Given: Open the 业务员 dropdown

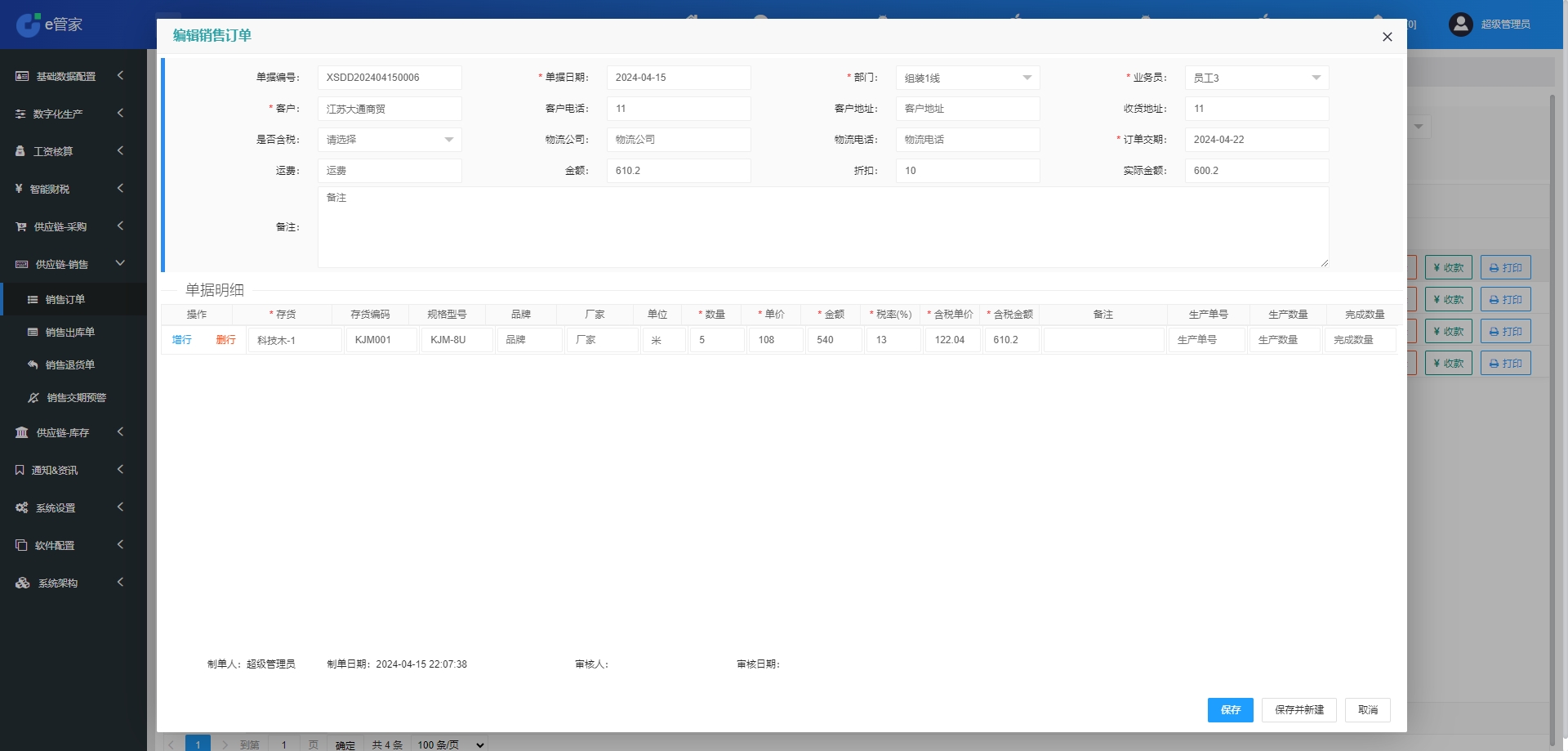Looking at the screenshot, I should [1257, 78].
